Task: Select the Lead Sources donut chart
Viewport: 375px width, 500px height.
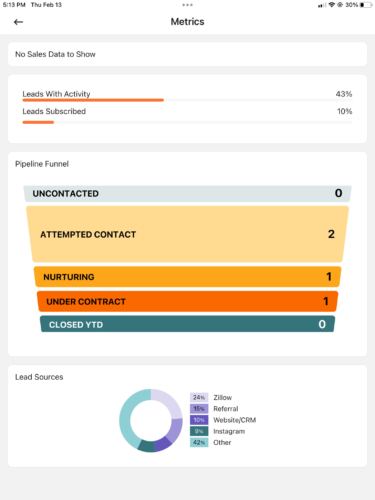Action: point(151,420)
